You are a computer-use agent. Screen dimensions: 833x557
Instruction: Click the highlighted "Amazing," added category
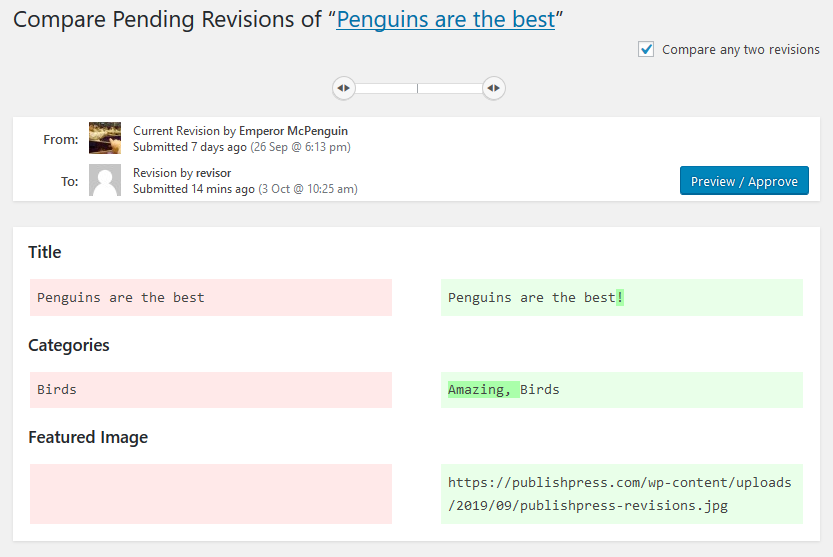coord(478,389)
